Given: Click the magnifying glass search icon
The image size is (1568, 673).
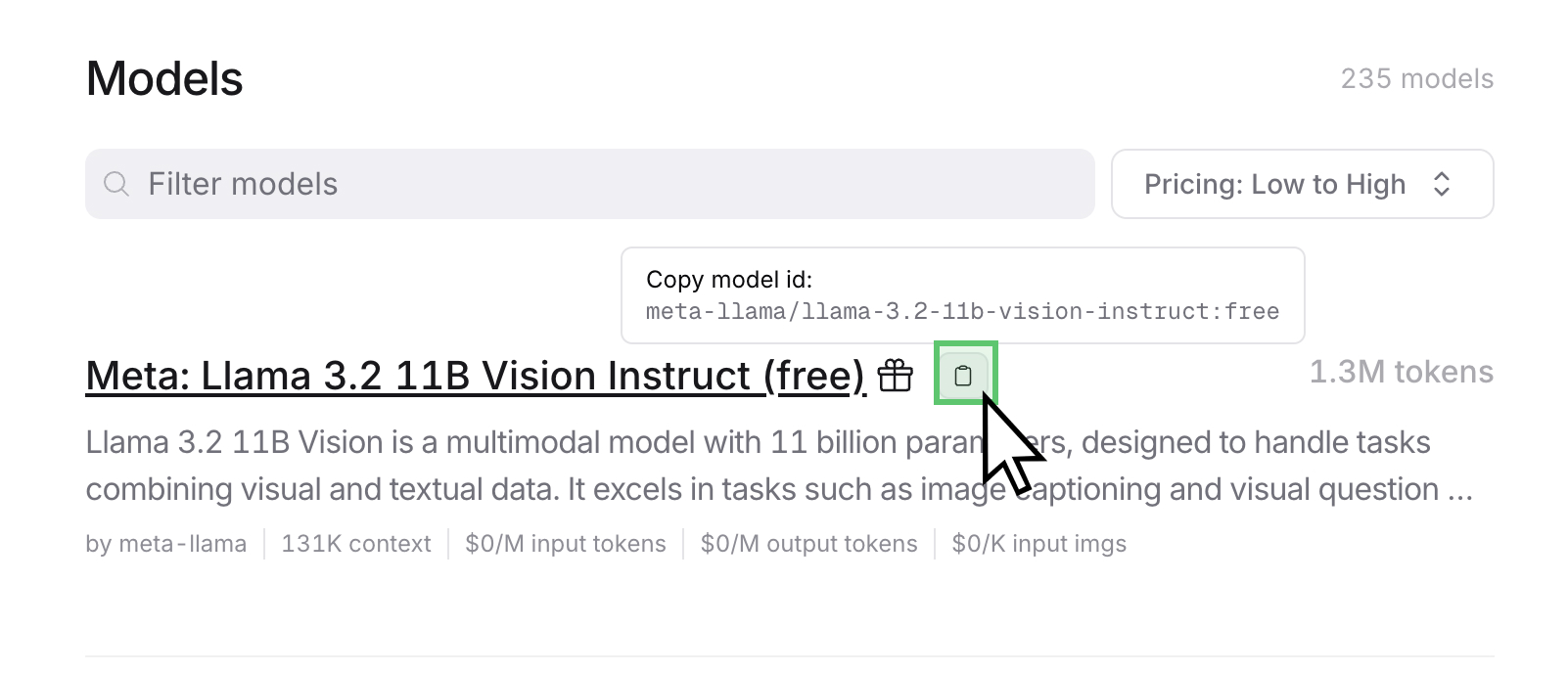Looking at the screenshot, I should click(116, 184).
